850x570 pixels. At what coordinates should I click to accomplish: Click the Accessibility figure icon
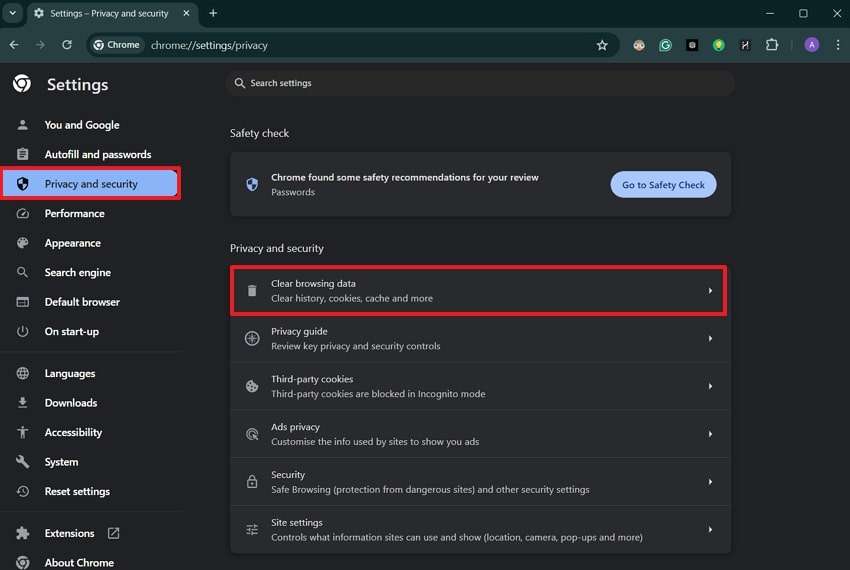[22, 432]
